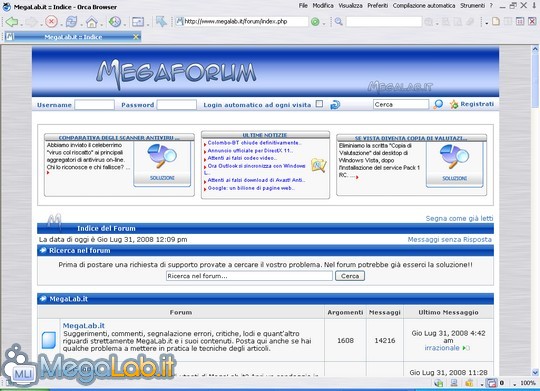Click the padlock security icon in status bar

tap(469, 383)
